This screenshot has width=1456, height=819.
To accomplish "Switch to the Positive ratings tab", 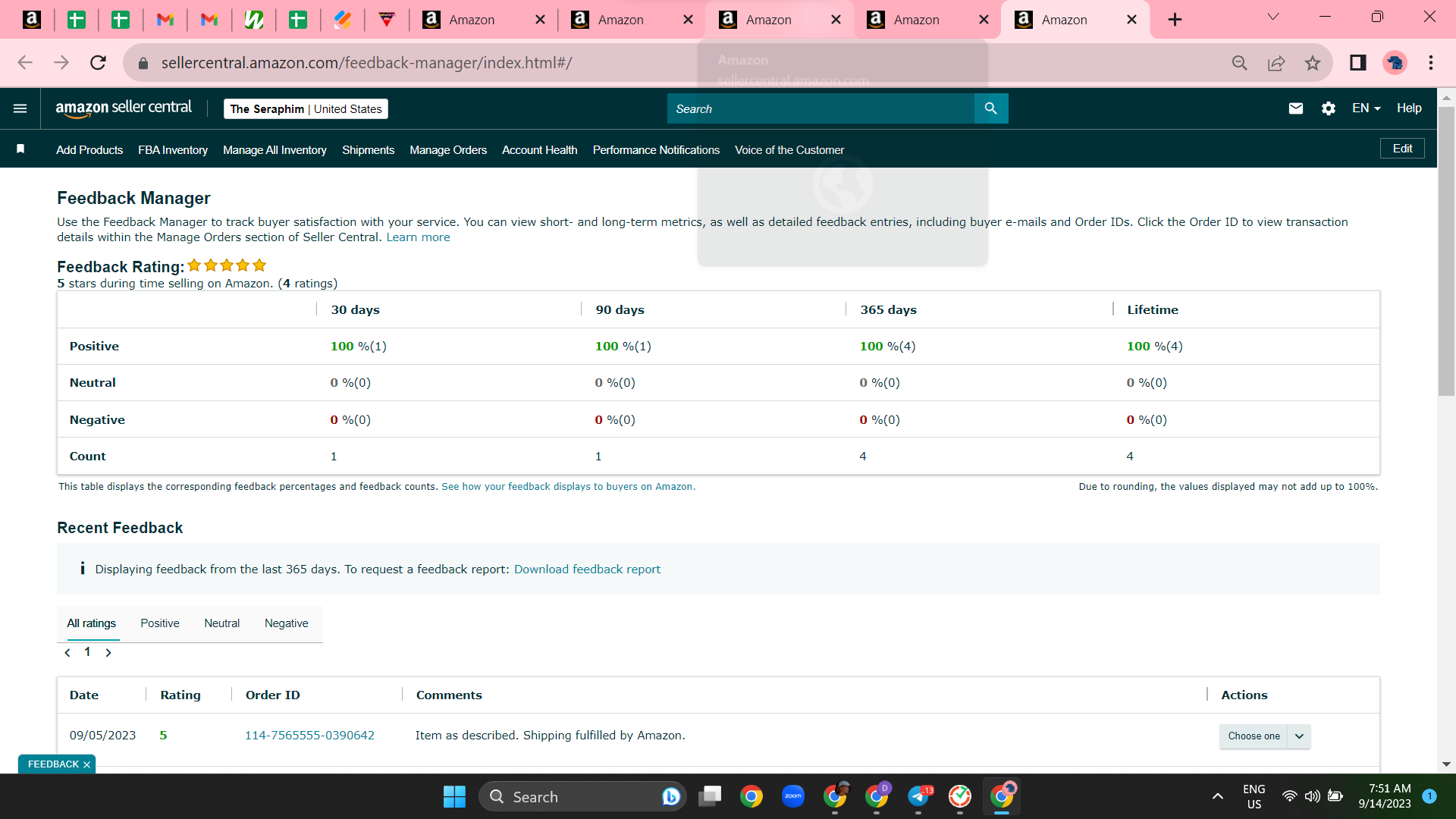I will point(160,623).
